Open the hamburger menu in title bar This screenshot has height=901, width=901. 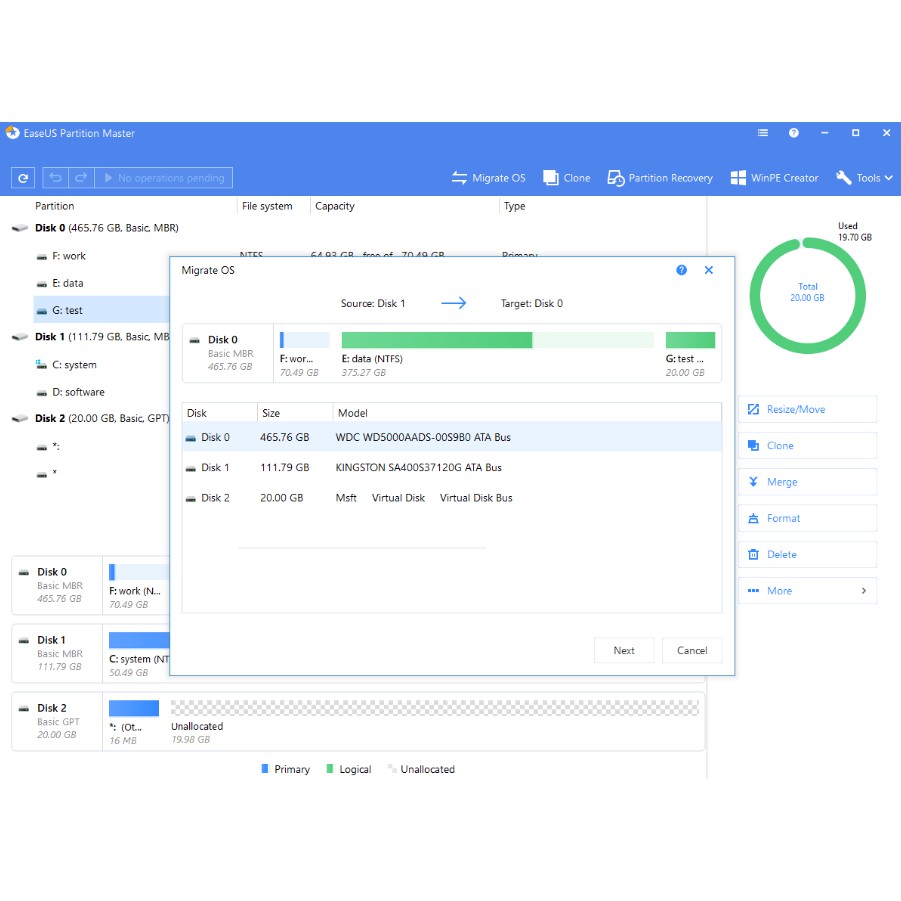(763, 133)
